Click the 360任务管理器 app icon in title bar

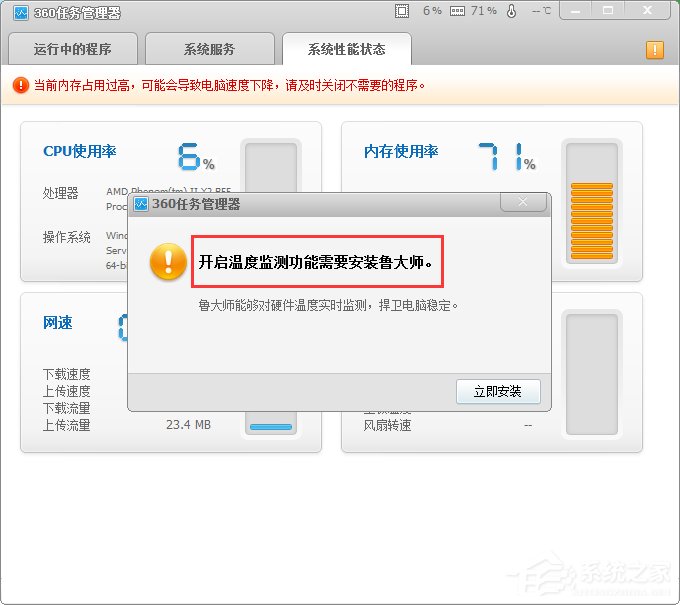[20, 13]
